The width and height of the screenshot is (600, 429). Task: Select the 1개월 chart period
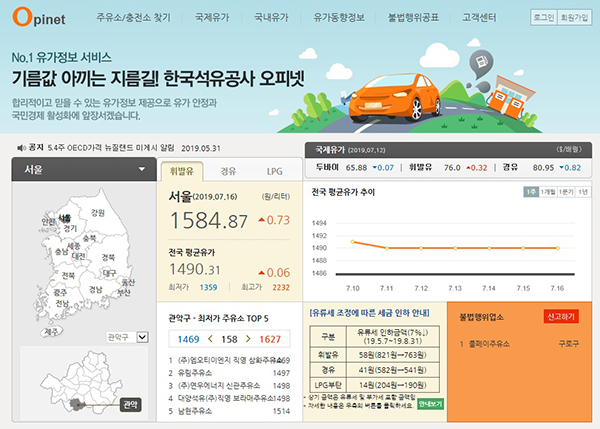coord(548,192)
